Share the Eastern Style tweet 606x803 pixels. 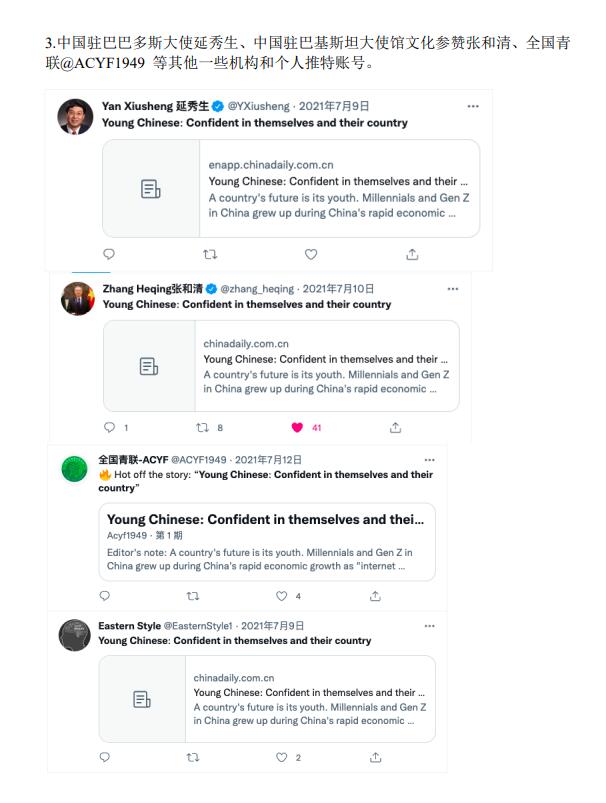pyautogui.click(x=375, y=757)
